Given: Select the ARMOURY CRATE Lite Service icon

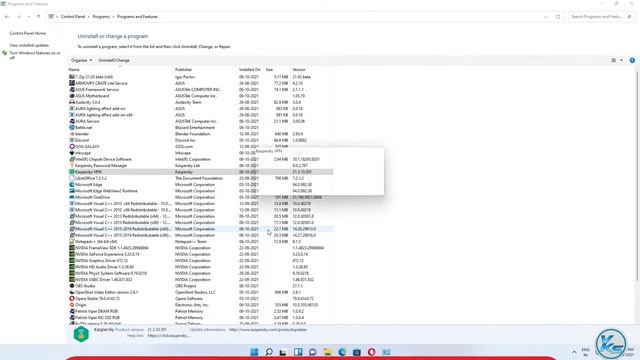Looking at the screenshot, I should (72, 83).
